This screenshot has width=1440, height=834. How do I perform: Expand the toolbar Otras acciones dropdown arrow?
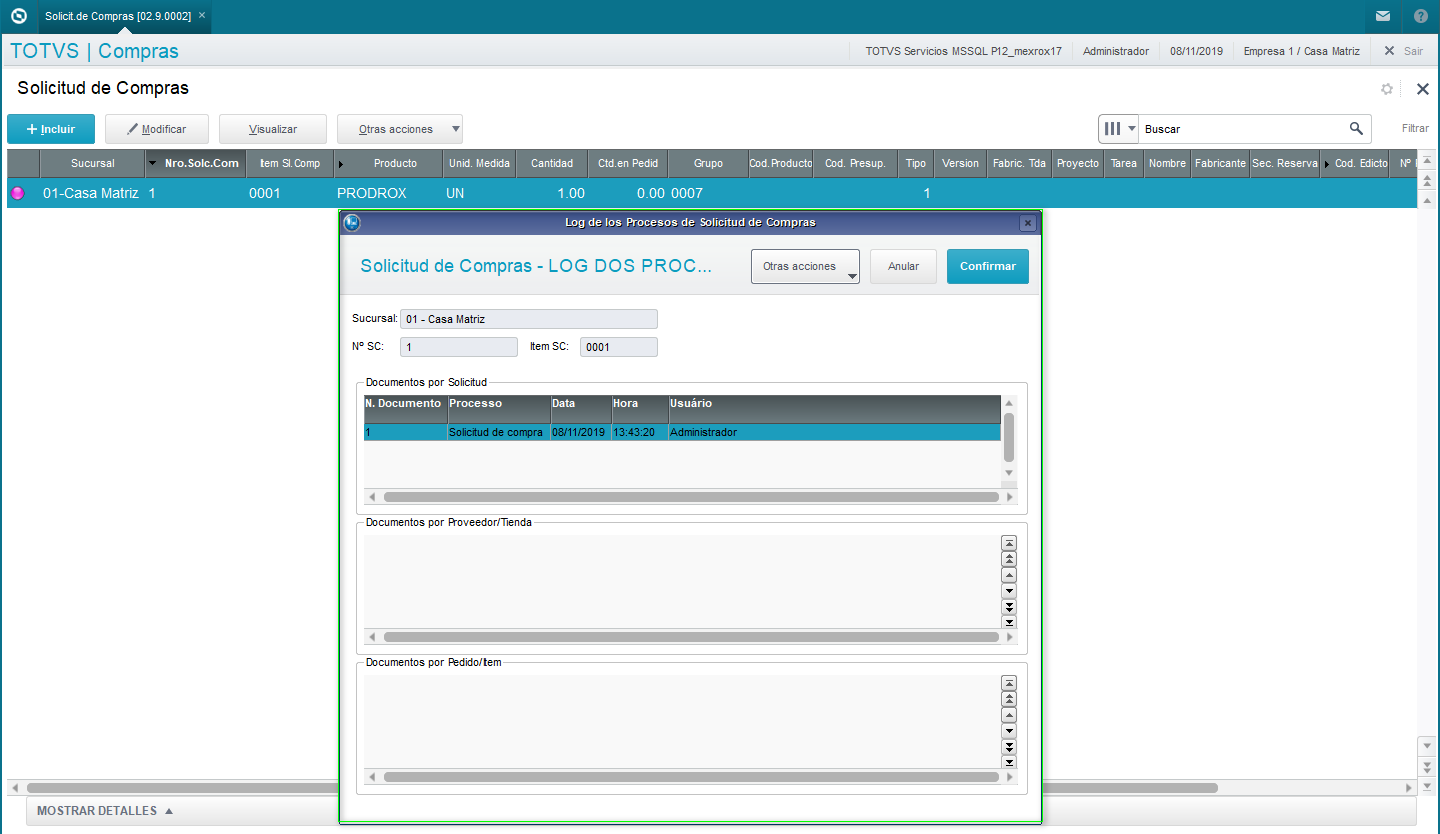[455, 129]
